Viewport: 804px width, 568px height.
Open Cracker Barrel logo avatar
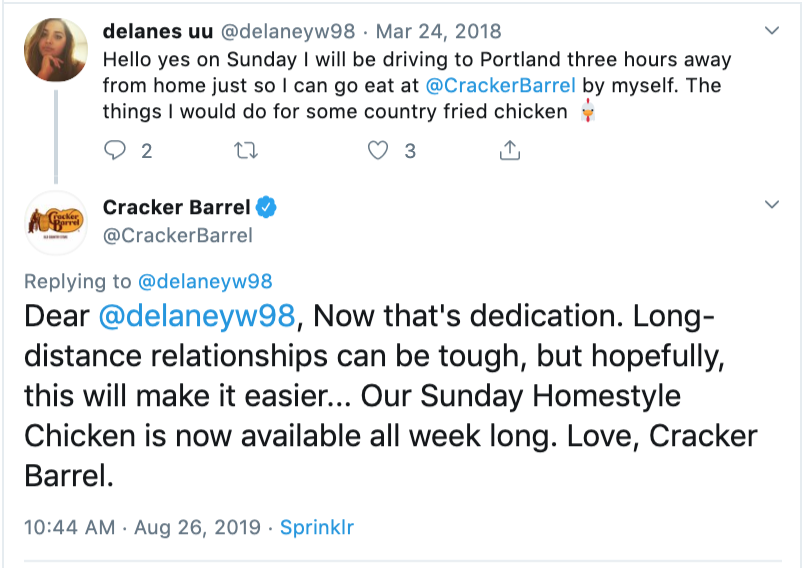[x=54, y=222]
